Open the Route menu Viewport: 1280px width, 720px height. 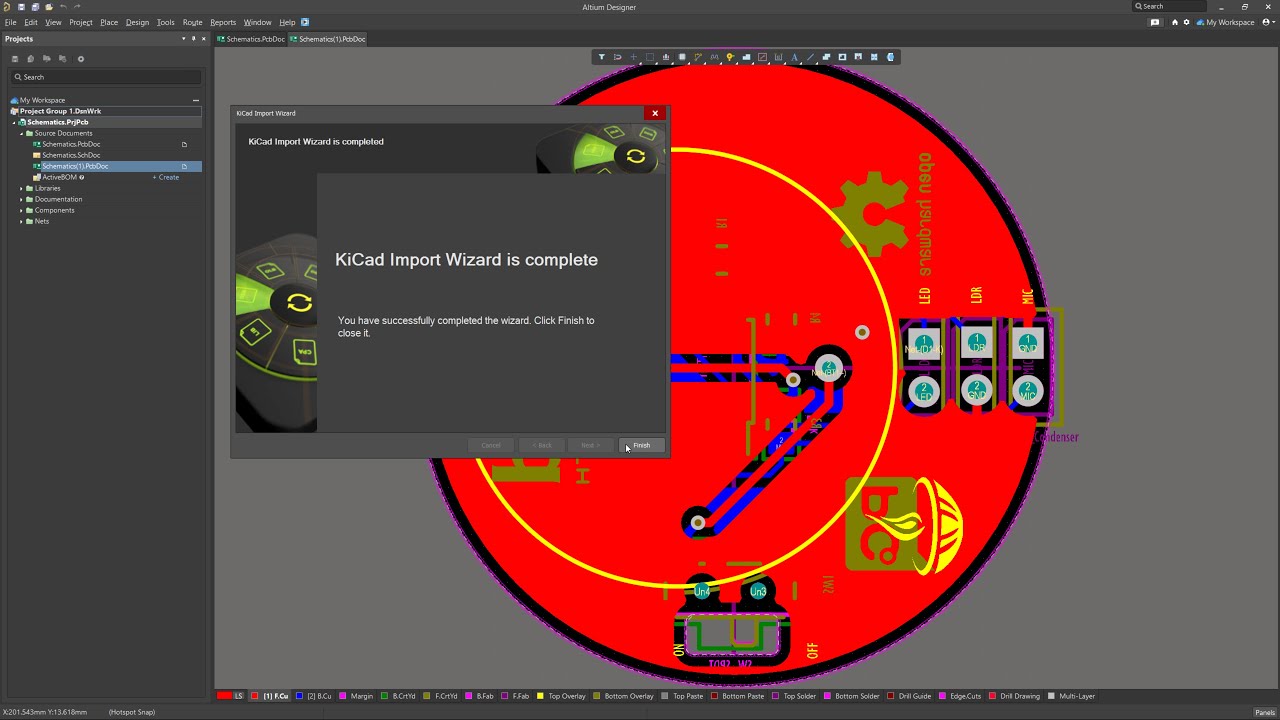click(192, 22)
